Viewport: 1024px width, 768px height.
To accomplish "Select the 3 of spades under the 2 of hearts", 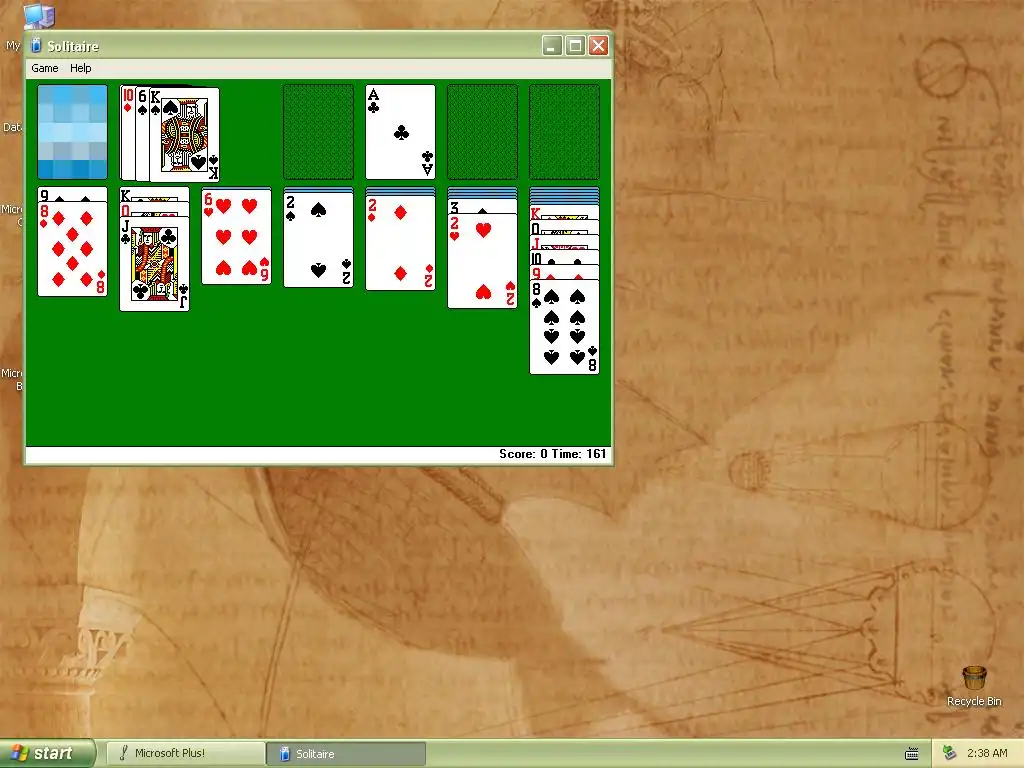I will tap(482, 206).
